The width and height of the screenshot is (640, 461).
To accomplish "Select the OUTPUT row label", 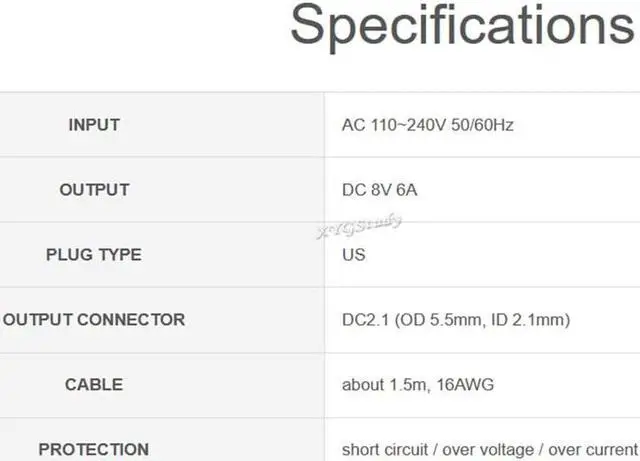I will click(x=94, y=190).
